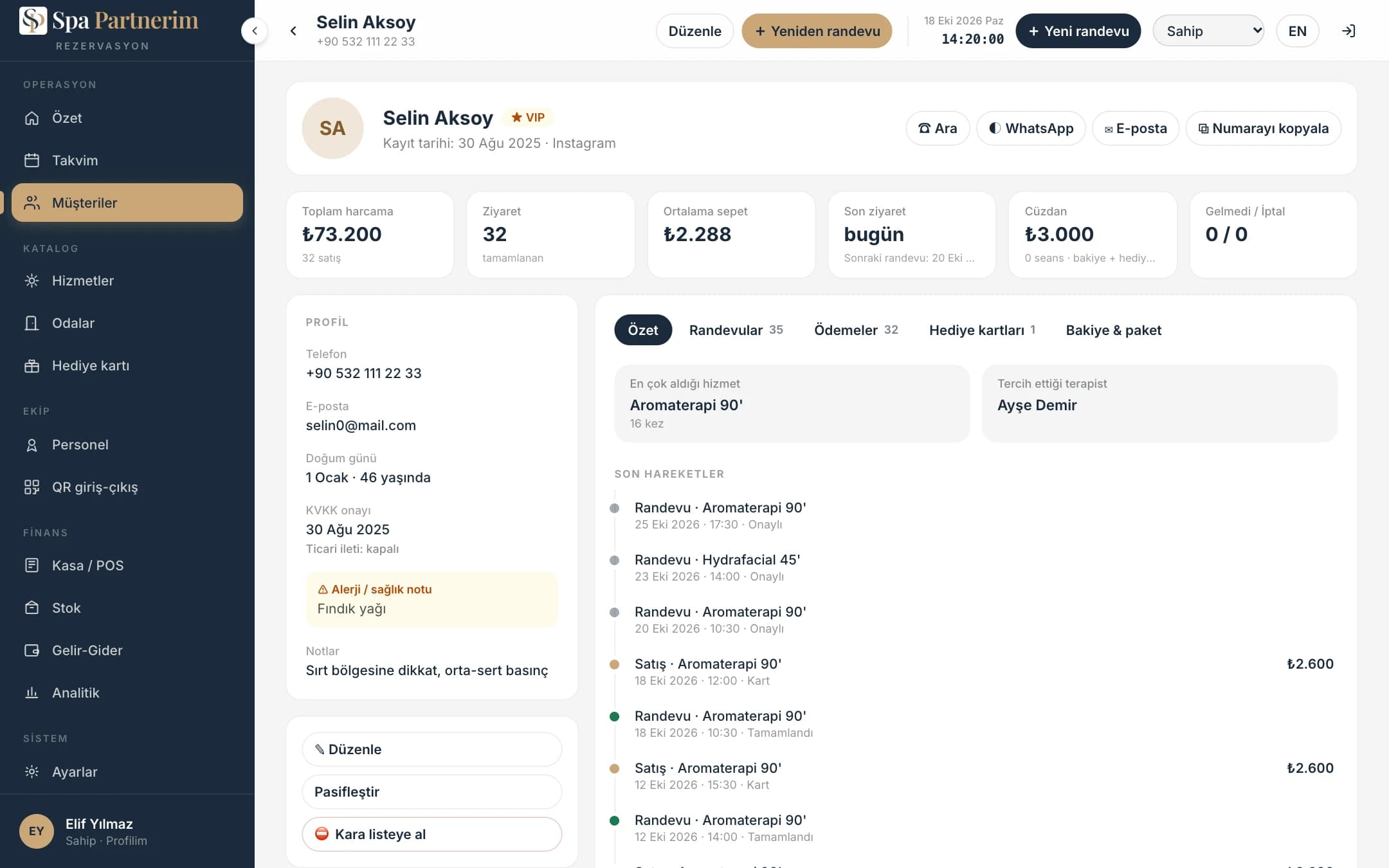This screenshot has width=1389, height=868.
Task: Open the Takvim calendar icon in sidebar
Action: [x=32, y=160]
